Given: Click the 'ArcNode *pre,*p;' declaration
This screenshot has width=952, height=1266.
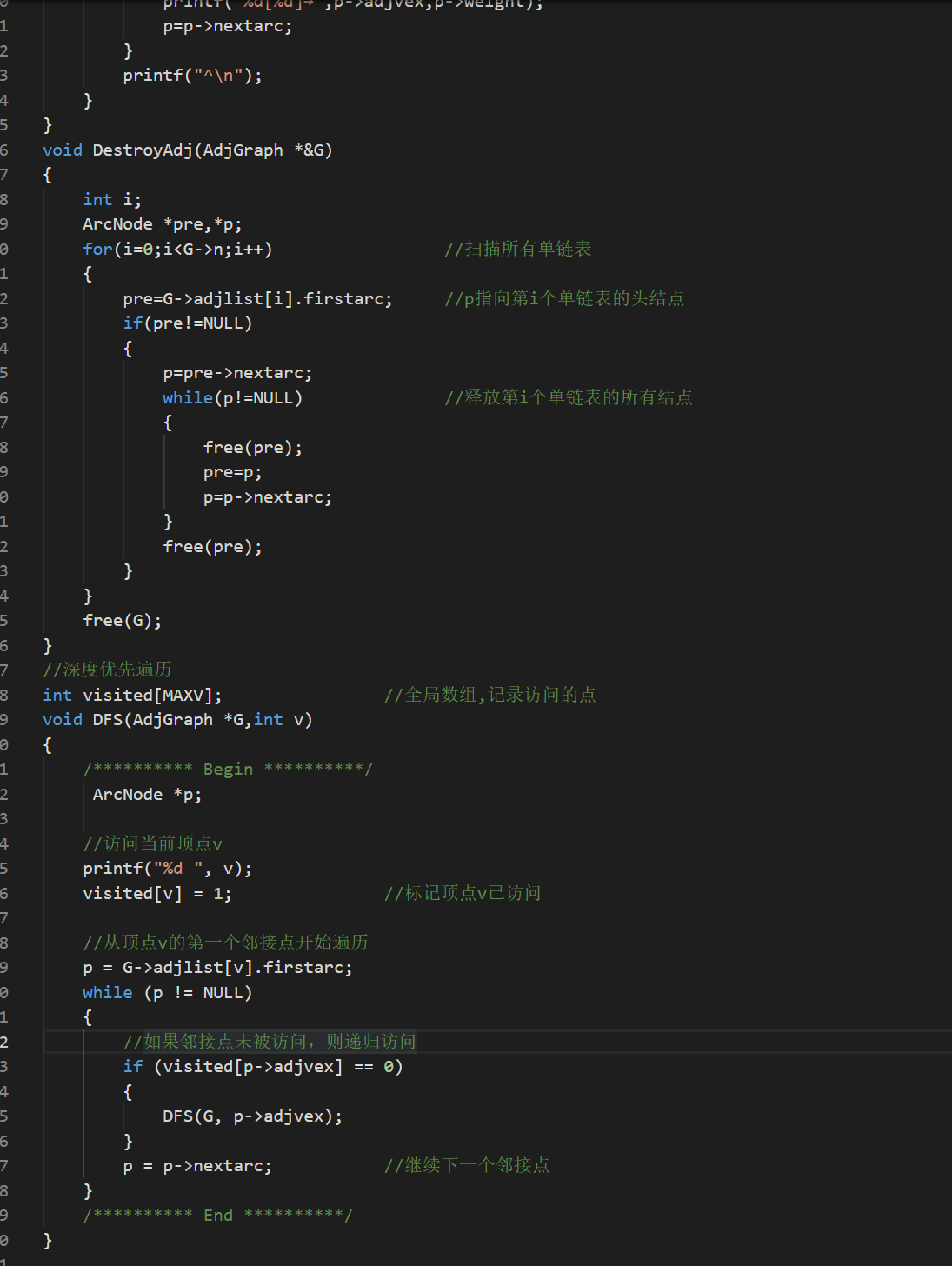Looking at the screenshot, I should tap(163, 224).
